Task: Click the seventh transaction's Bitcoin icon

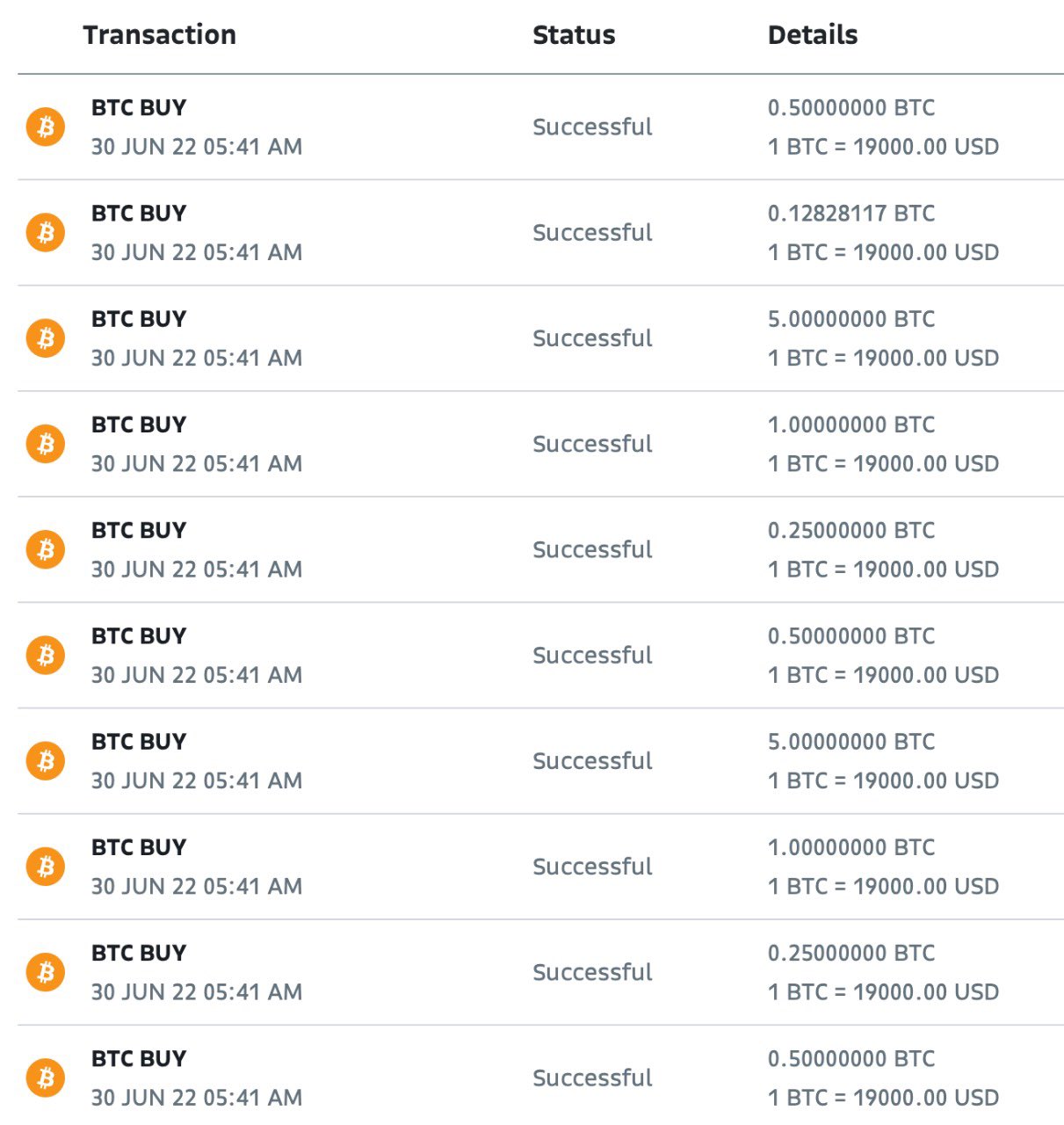Action: click(x=46, y=760)
